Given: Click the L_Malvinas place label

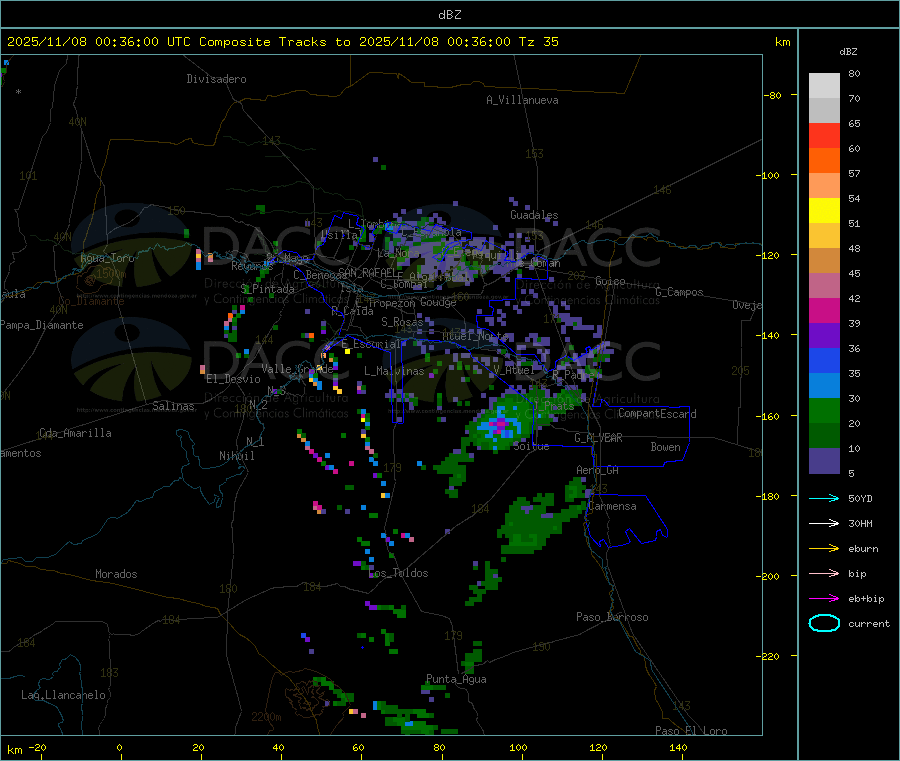Looking at the screenshot, I should tap(394, 371).
